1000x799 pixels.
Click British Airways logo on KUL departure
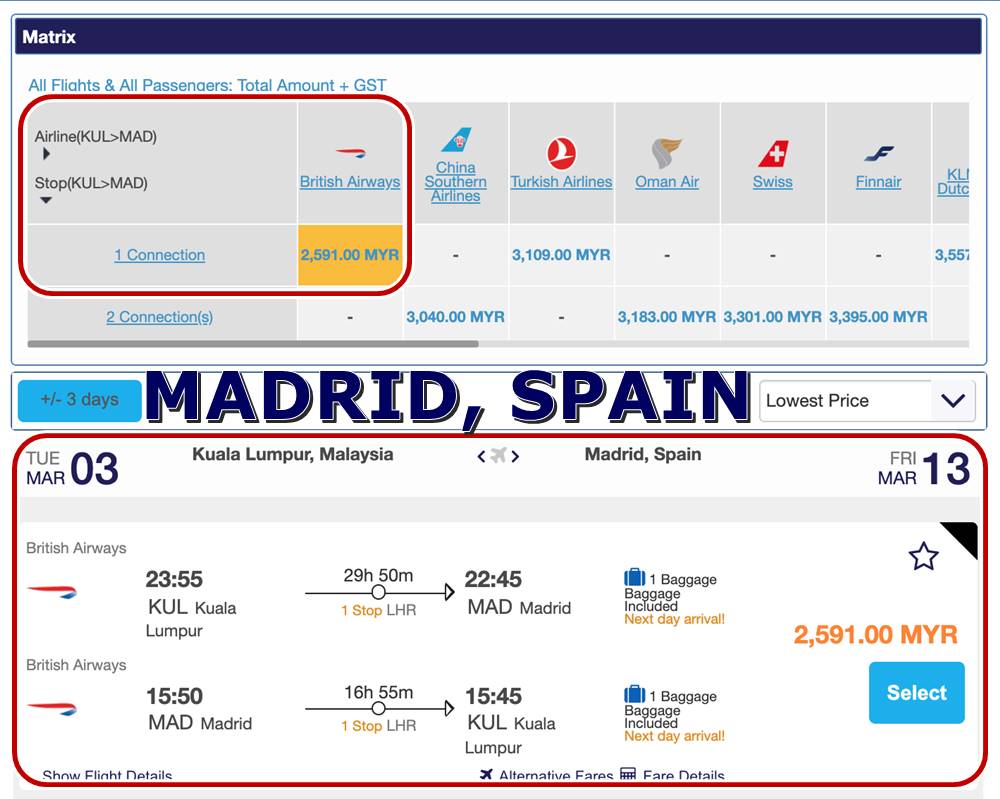pos(52,592)
